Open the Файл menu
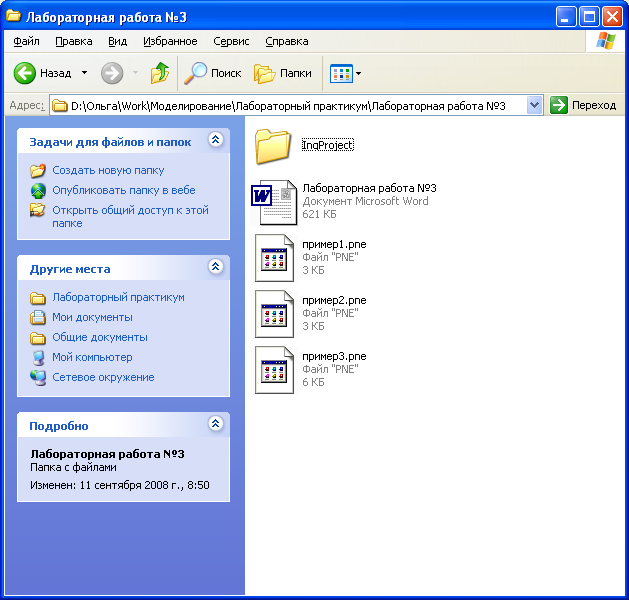The height and width of the screenshot is (600, 629). (x=26, y=41)
